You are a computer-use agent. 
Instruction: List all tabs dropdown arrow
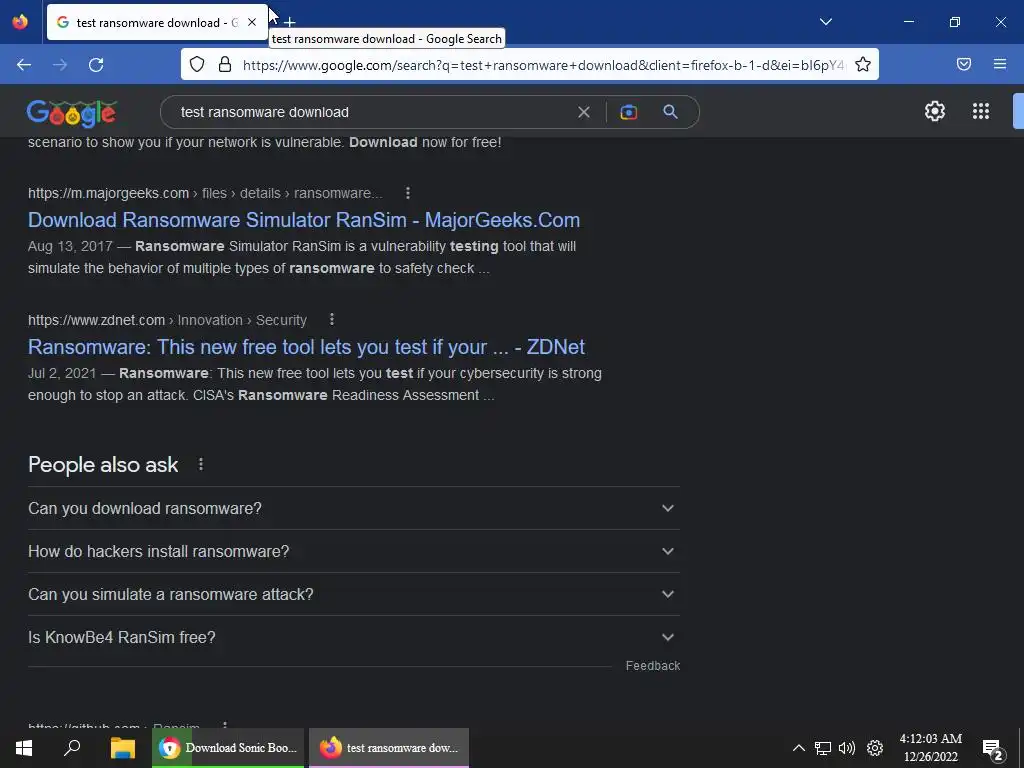825,22
